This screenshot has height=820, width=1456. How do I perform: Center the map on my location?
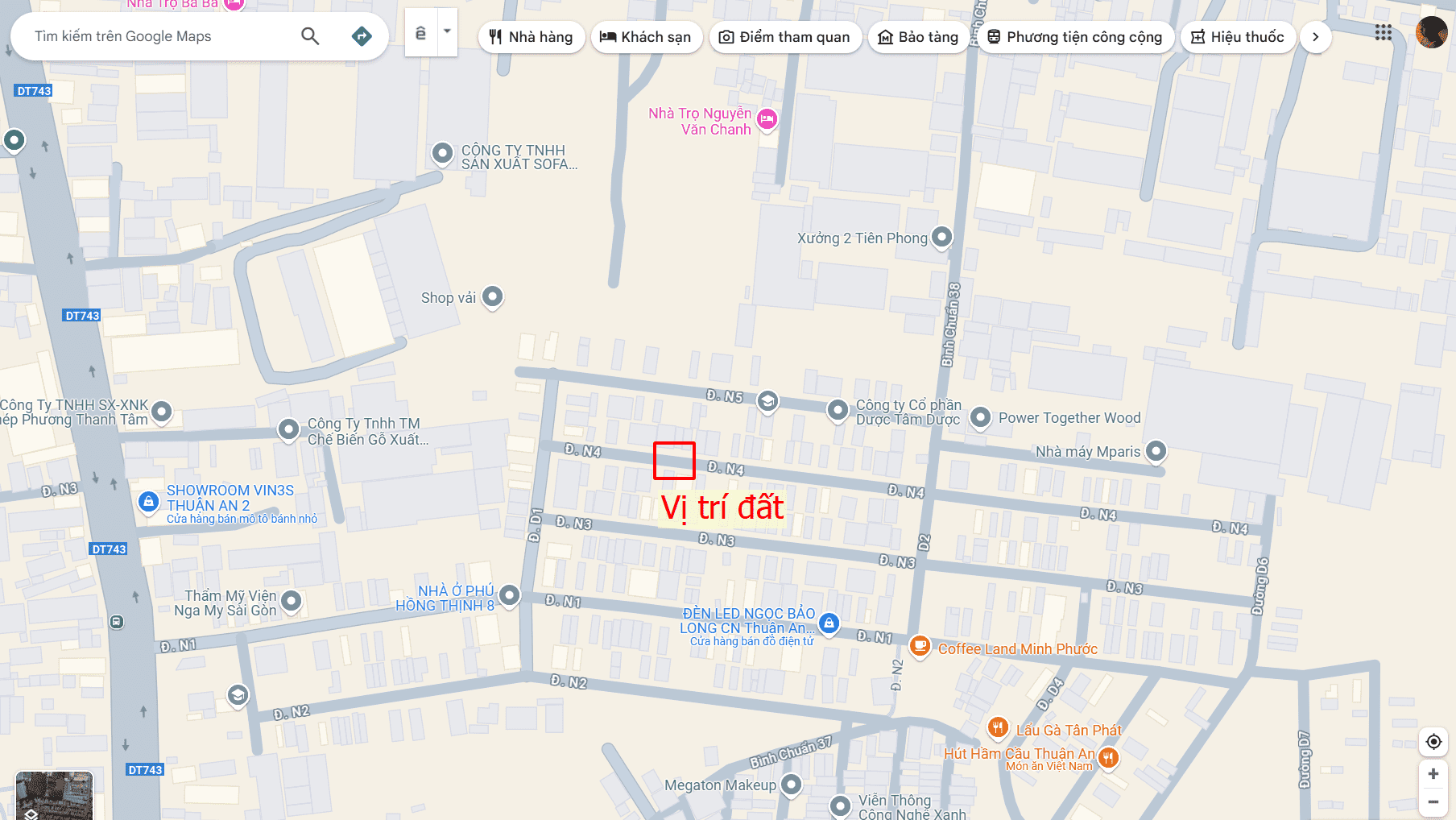point(1433,742)
